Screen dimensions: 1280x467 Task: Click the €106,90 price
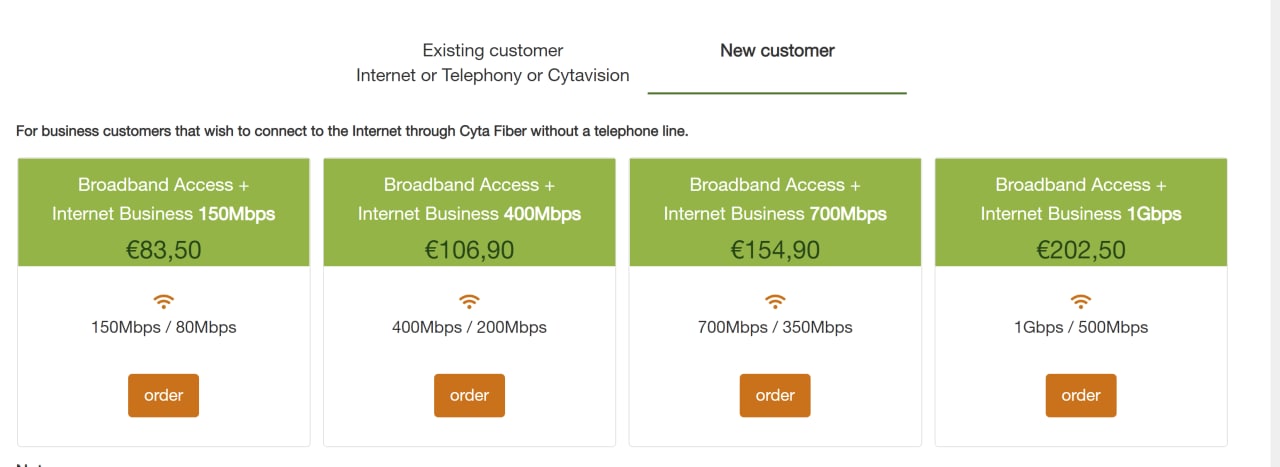(469, 250)
